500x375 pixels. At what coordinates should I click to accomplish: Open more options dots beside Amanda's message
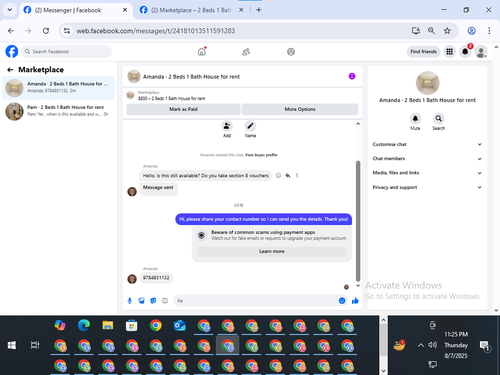click(x=297, y=175)
